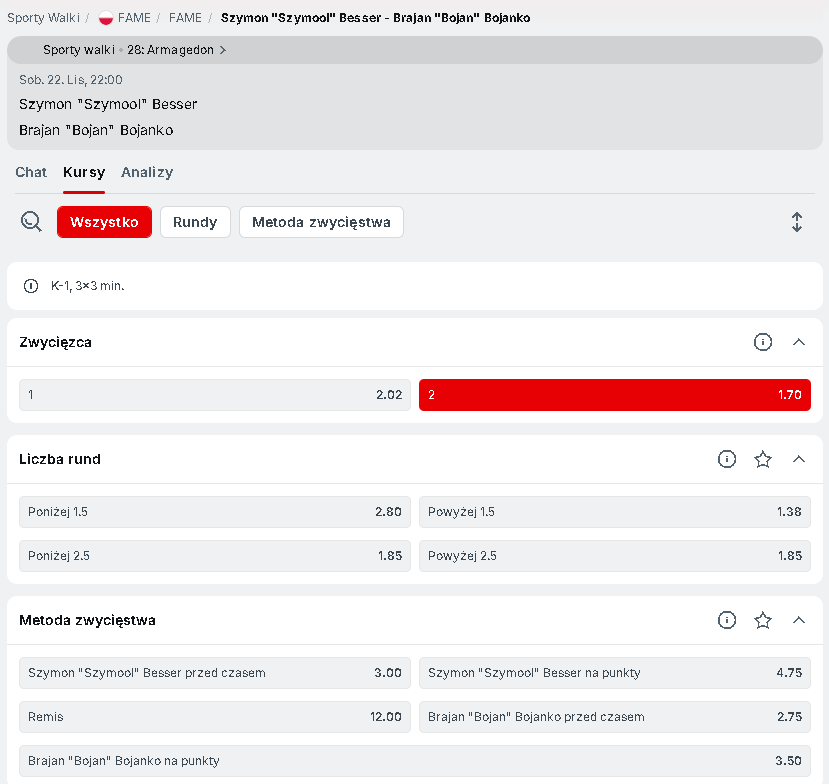Select the Rundy filter
Viewport: 829px width, 784px height.
(x=195, y=222)
